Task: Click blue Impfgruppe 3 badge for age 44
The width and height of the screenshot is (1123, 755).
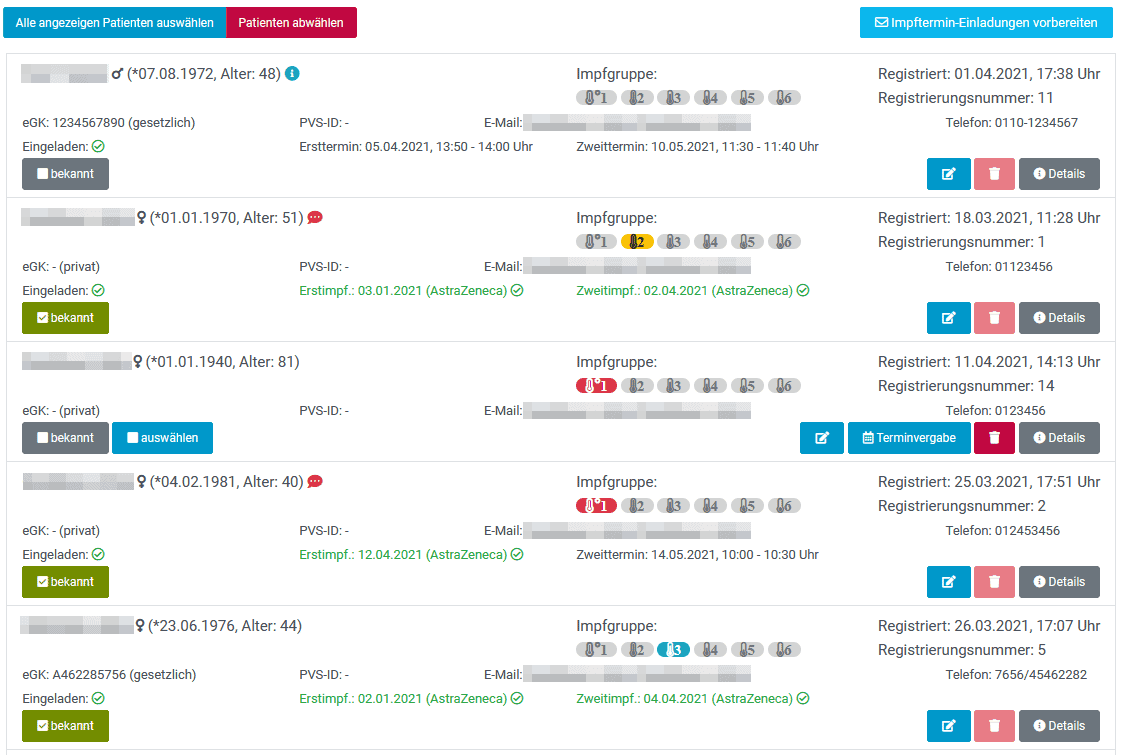Action: click(673, 650)
